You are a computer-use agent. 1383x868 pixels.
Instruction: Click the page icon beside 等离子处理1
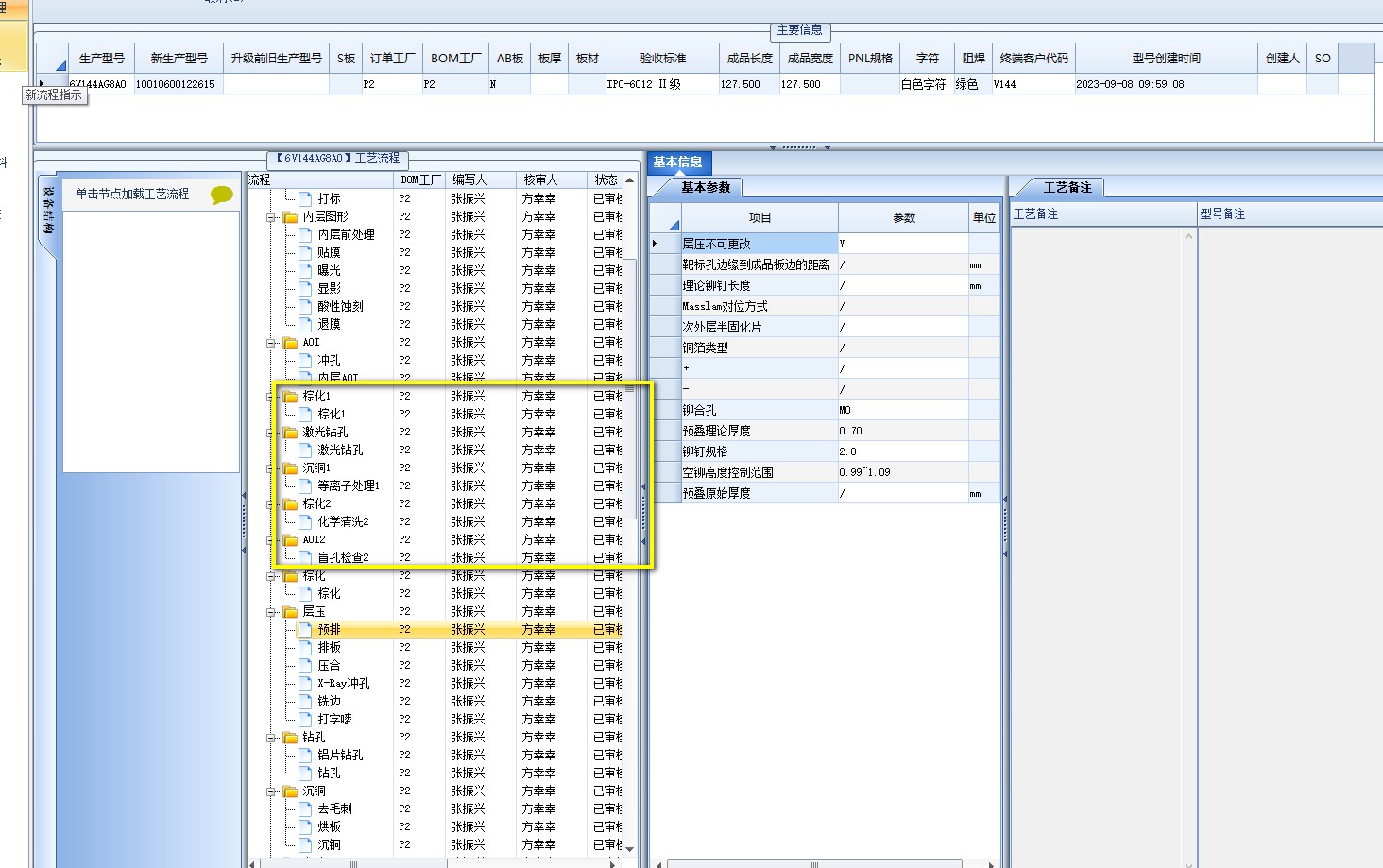coord(305,485)
